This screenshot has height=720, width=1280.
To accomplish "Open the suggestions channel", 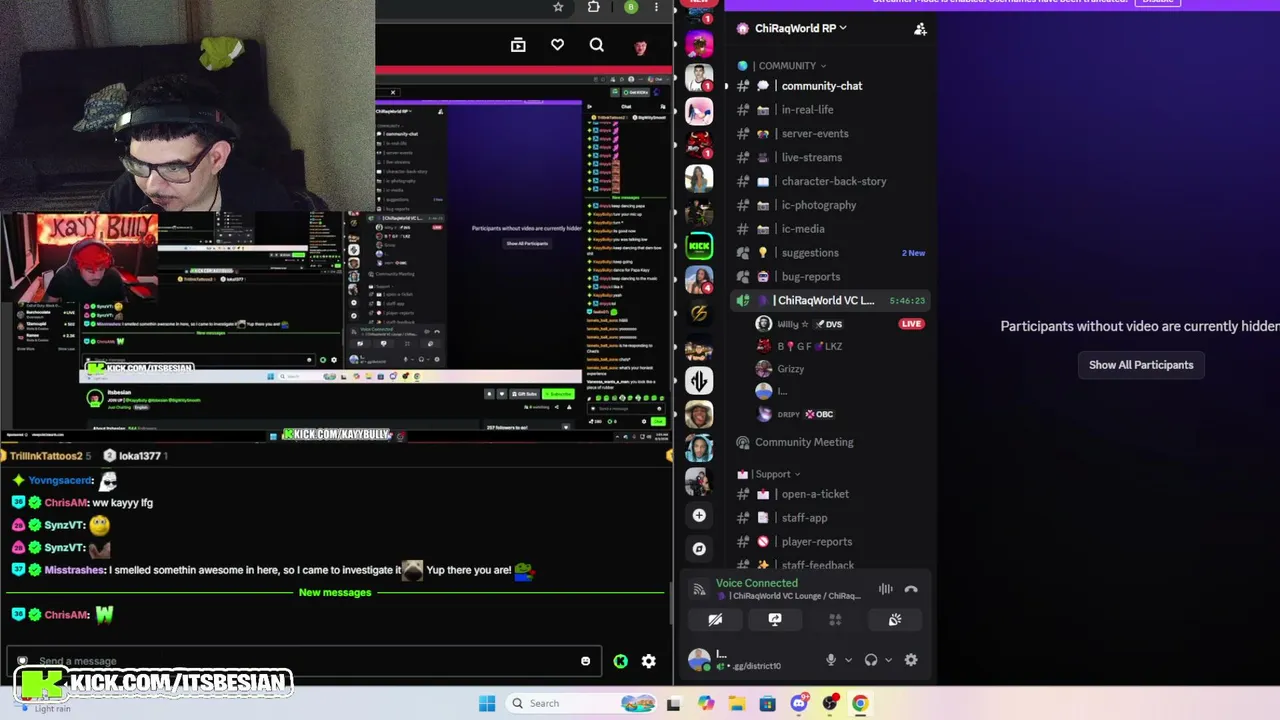I will coord(830,253).
